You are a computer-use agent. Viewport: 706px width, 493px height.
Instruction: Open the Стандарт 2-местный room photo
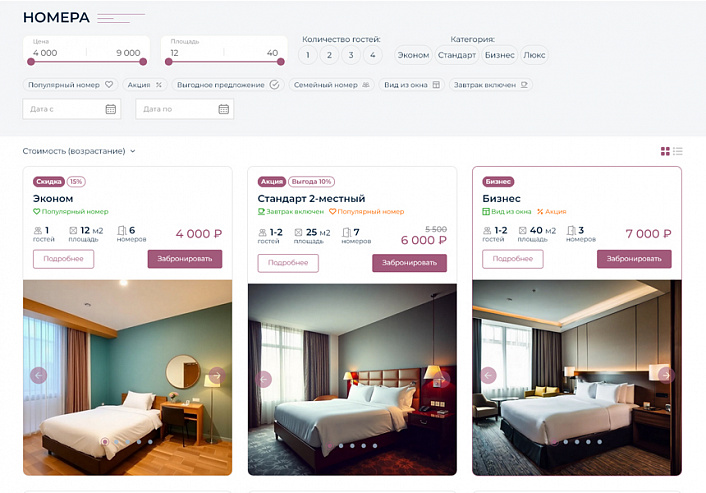click(352, 379)
